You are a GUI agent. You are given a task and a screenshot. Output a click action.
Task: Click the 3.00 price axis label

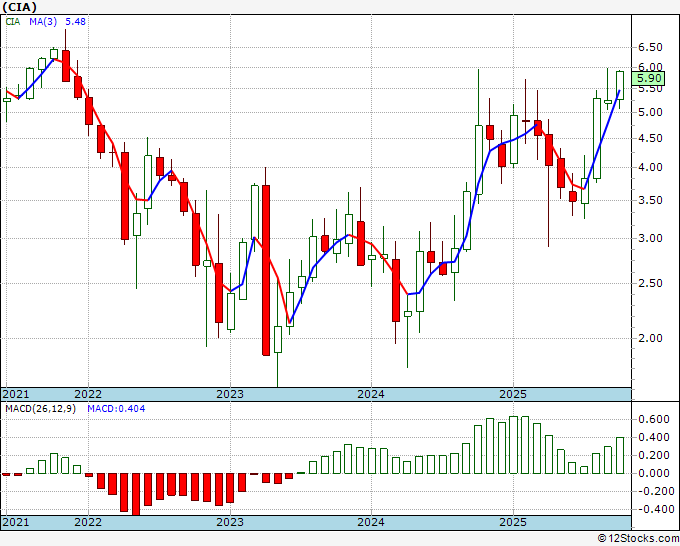coord(650,238)
